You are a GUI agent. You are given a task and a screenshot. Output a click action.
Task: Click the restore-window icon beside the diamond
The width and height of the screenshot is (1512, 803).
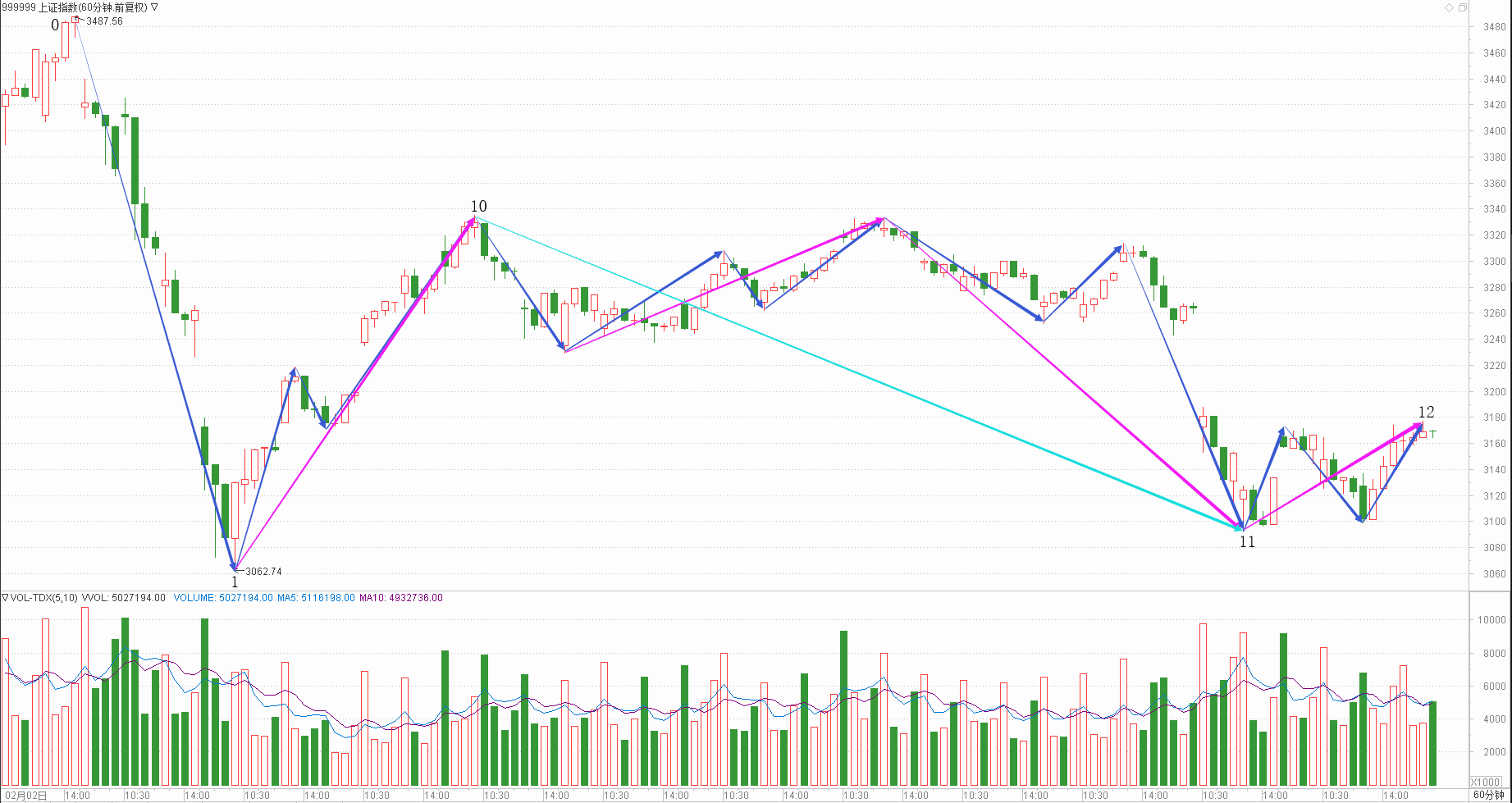1462,7
